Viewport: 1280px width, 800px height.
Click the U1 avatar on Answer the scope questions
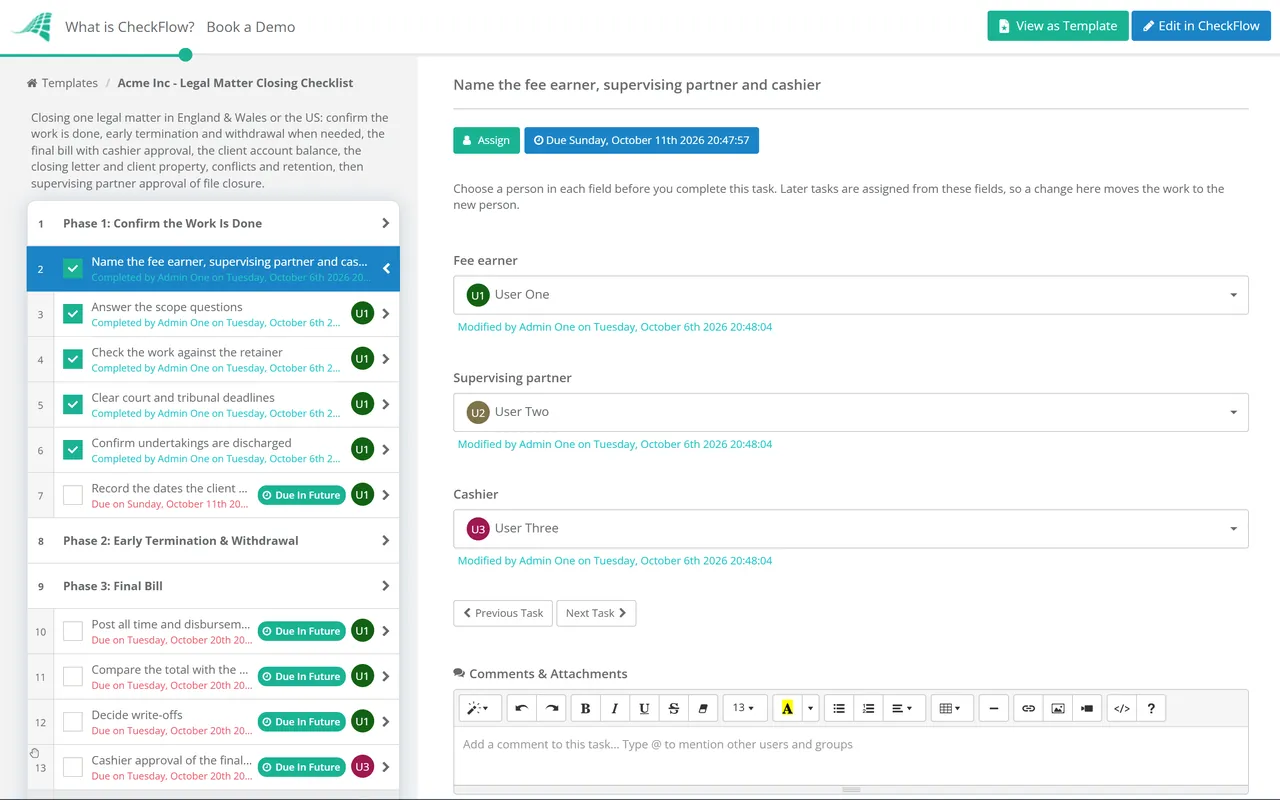[x=362, y=314]
